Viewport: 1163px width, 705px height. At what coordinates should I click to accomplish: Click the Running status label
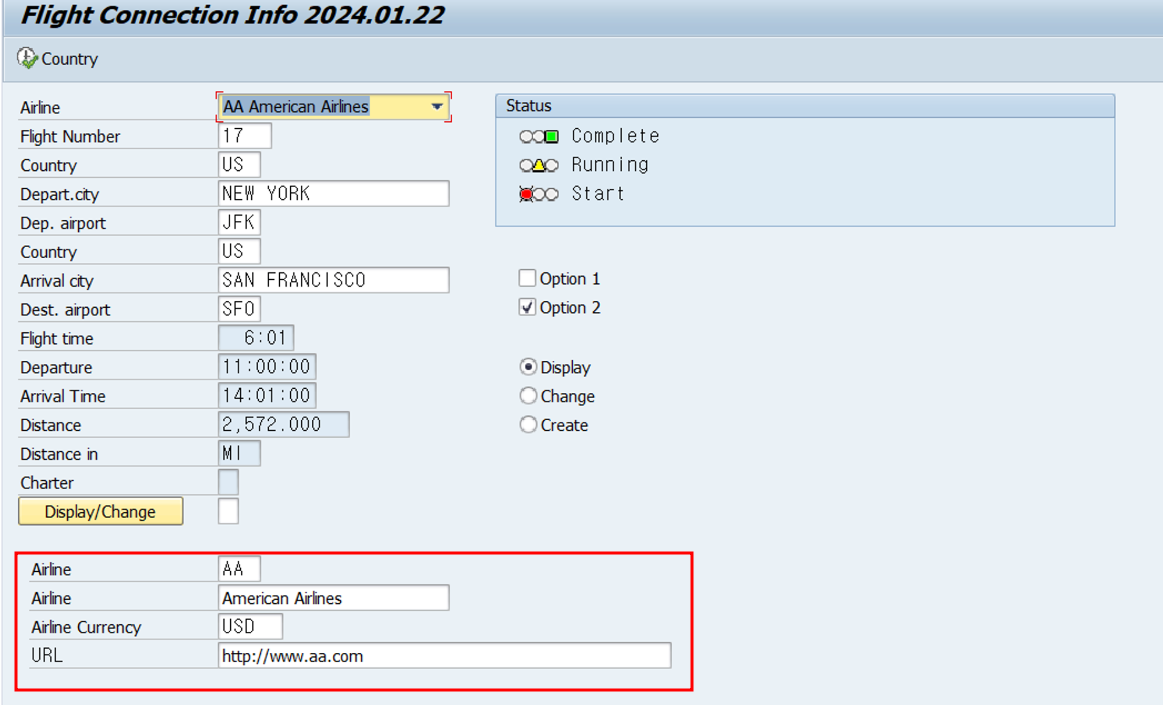[x=610, y=165]
